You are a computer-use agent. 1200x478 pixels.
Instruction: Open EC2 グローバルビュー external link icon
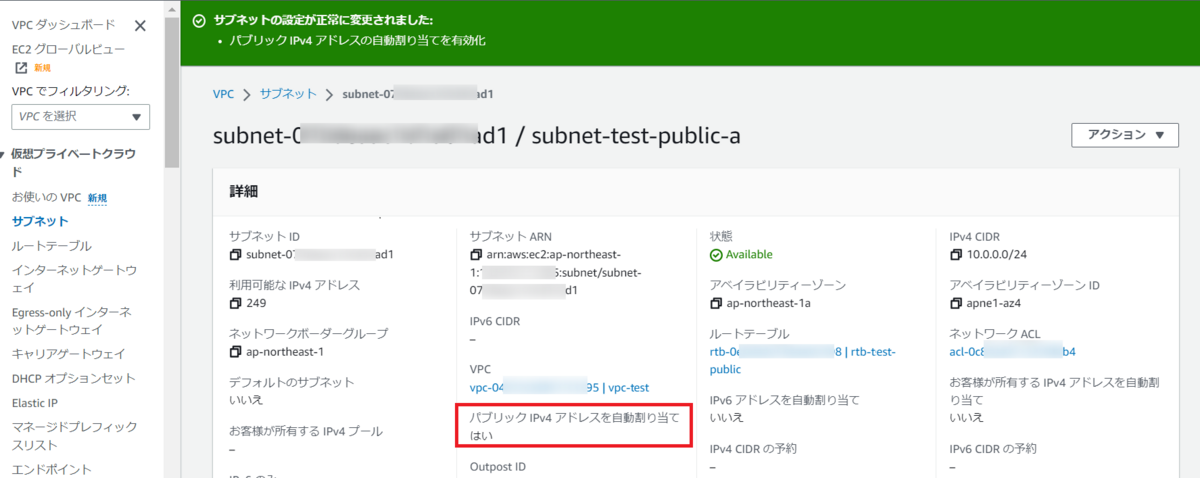coord(20,67)
